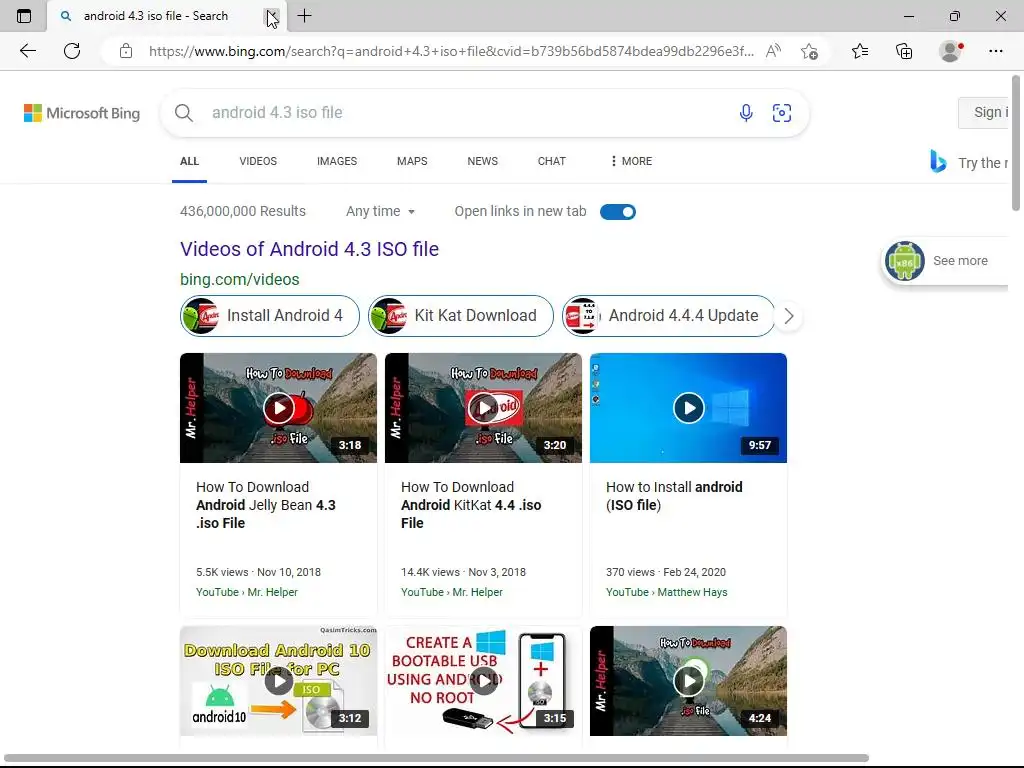Image resolution: width=1024 pixels, height=768 pixels.
Task: Open a new browser tab
Action: click(x=304, y=16)
